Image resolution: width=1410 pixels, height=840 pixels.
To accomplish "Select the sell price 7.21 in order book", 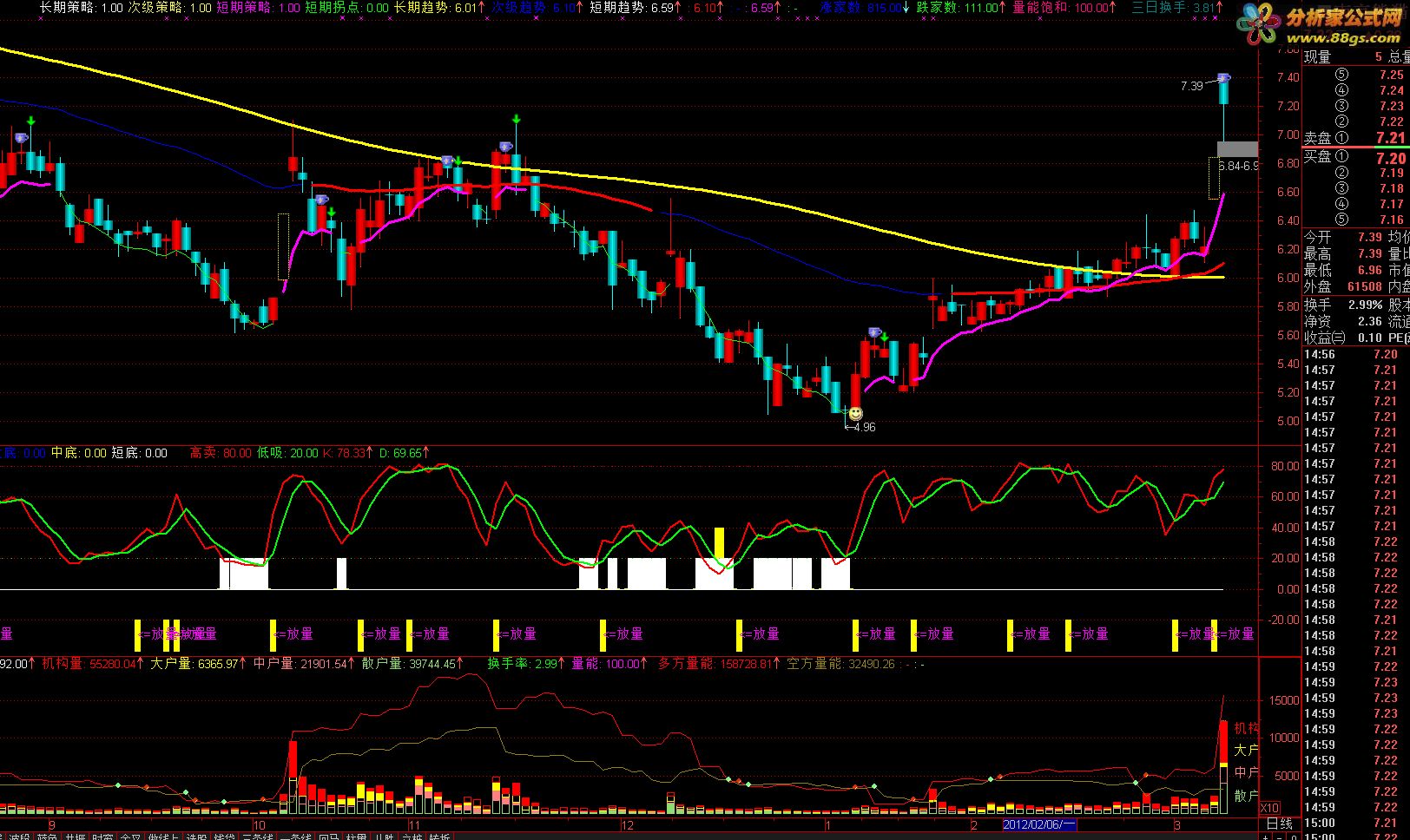I will [x=1390, y=137].
